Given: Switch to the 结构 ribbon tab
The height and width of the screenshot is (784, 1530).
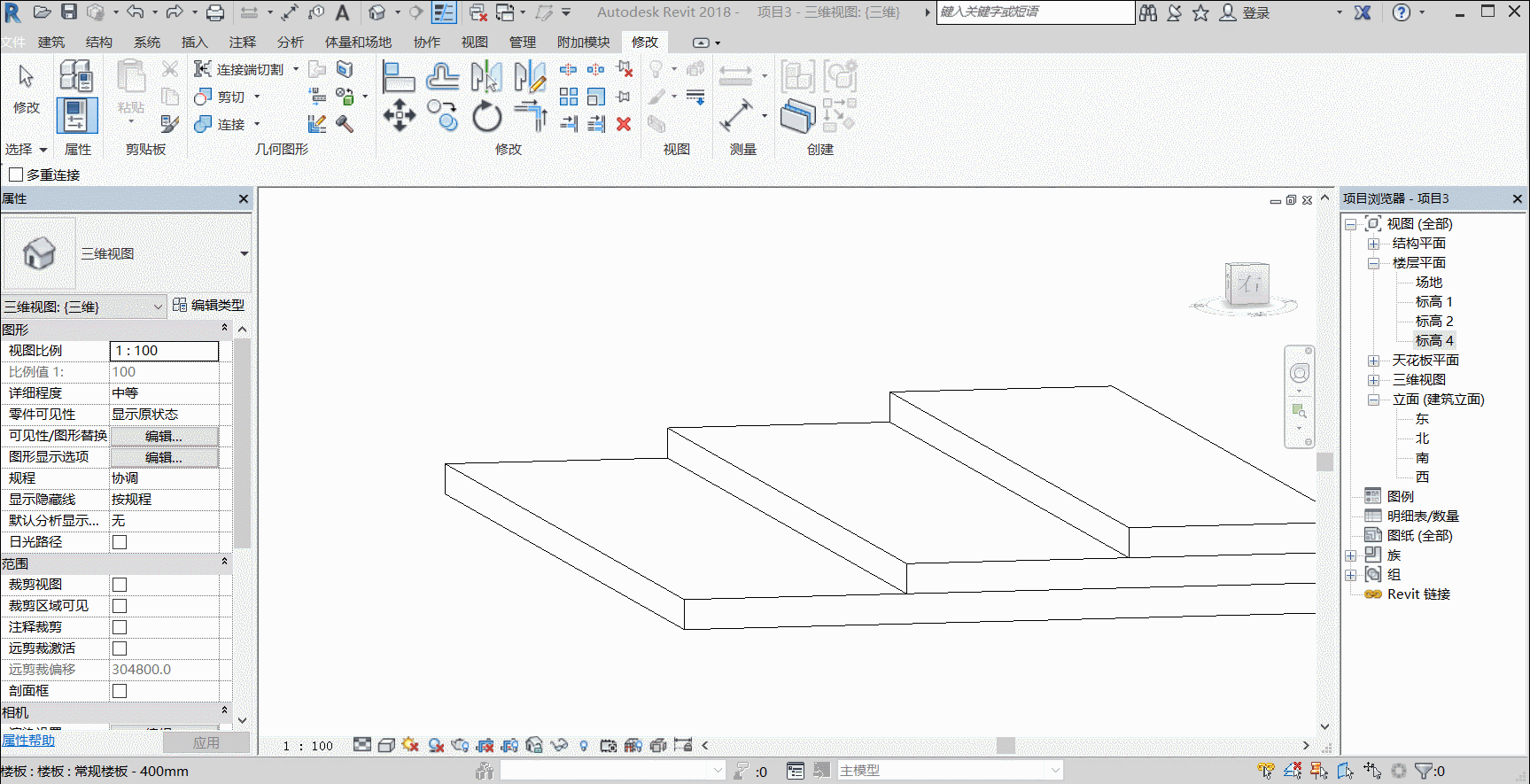Looking at the screenshot, I should [99, 42].
